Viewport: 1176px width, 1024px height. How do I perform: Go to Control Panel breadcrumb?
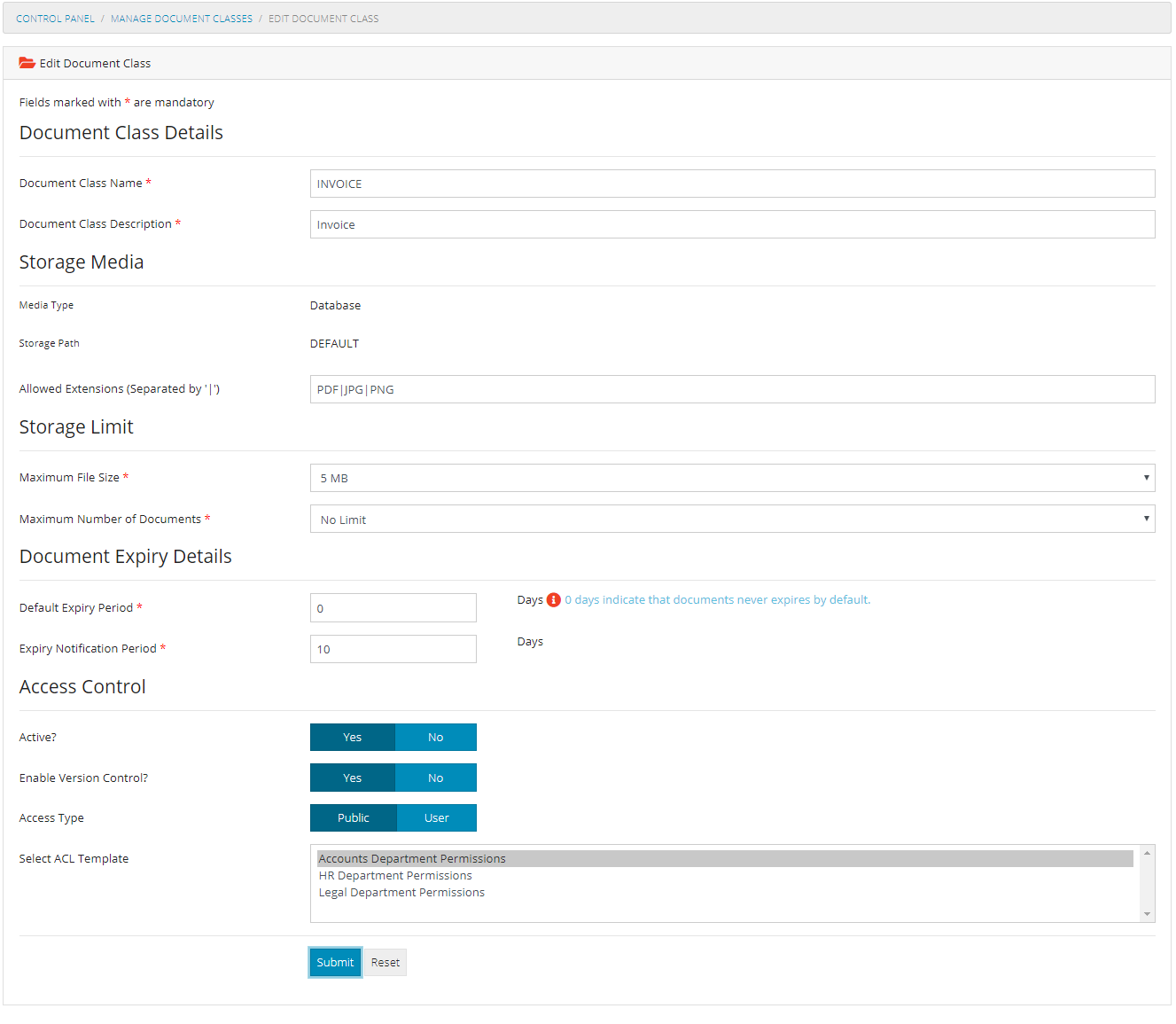55,19
